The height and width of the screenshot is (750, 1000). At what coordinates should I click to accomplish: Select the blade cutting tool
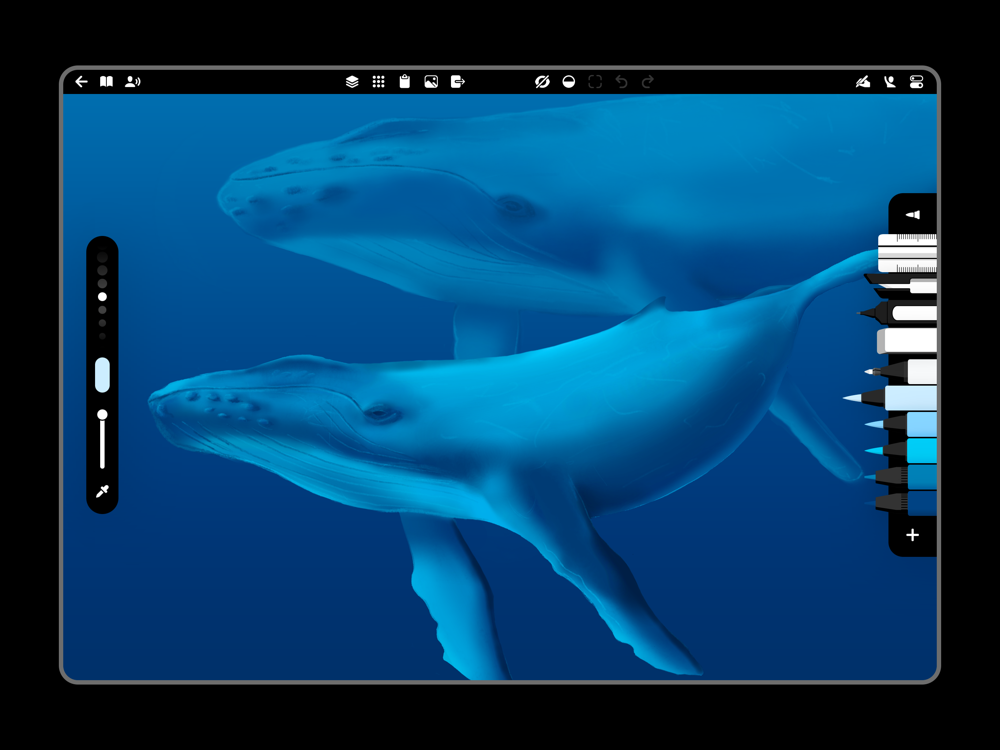[x=901, y=286]
